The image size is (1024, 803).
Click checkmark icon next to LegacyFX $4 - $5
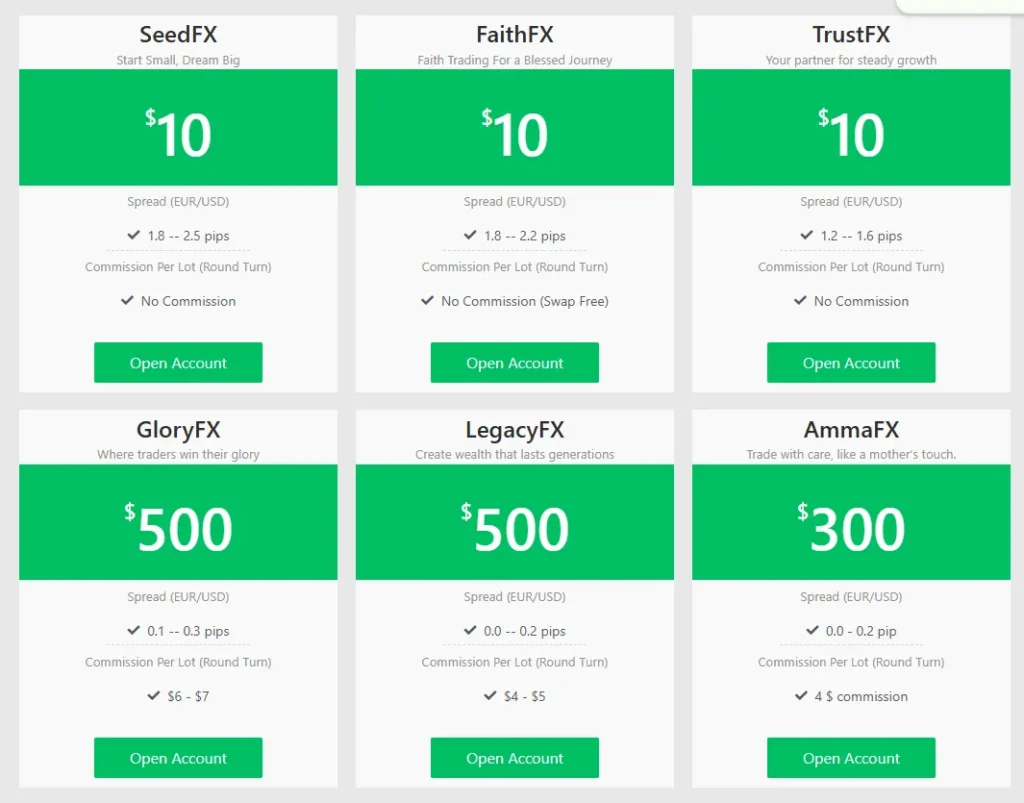coord(490,695)
